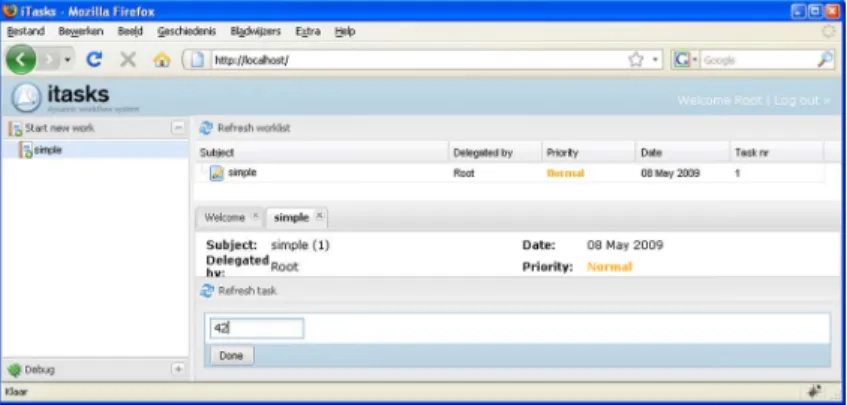847x405 pixels.
Task: Go back using the green back arrow
Action: click(x=21, y=59)
